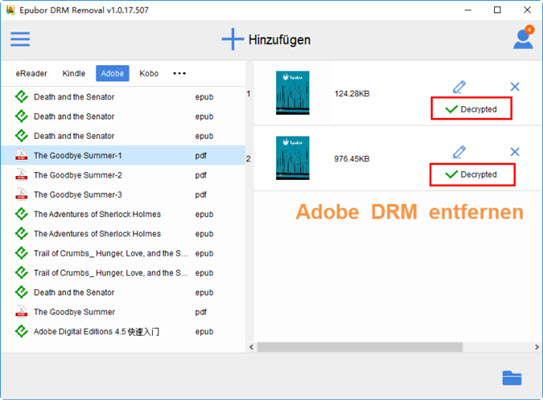Click PDF icon of The Goodbye Summer-2
The height and width of the screenshot is (400, 543).
[21, 175]
